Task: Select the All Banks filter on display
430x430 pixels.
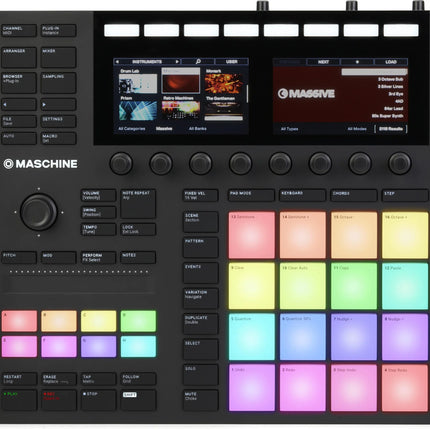Action: click(198, 129)
